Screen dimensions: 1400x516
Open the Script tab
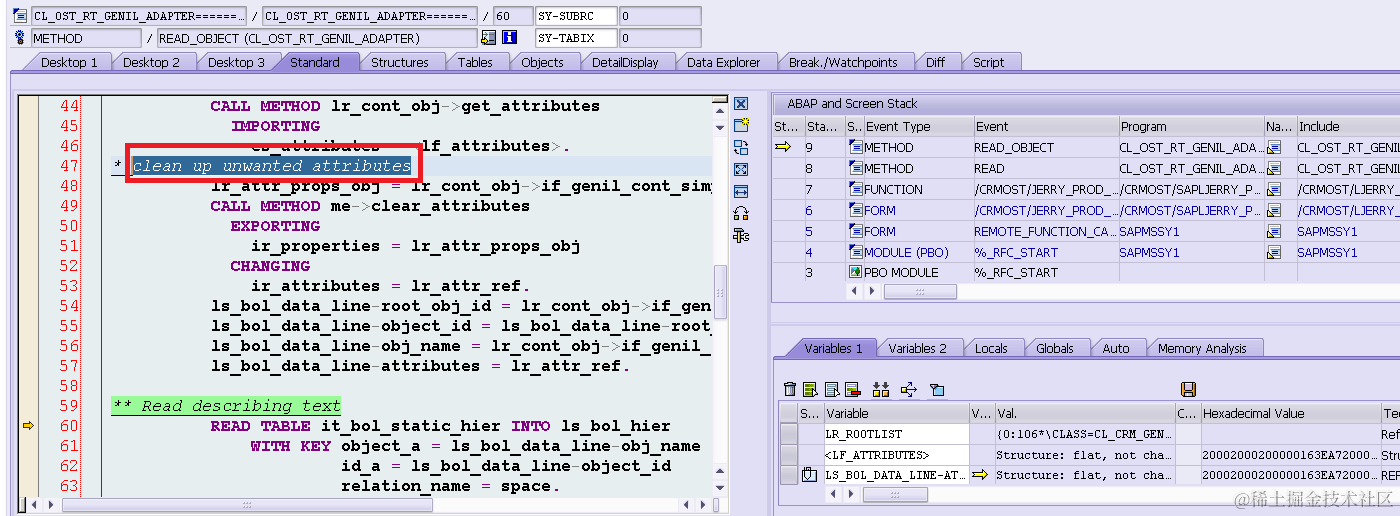(x=988, y=62)
